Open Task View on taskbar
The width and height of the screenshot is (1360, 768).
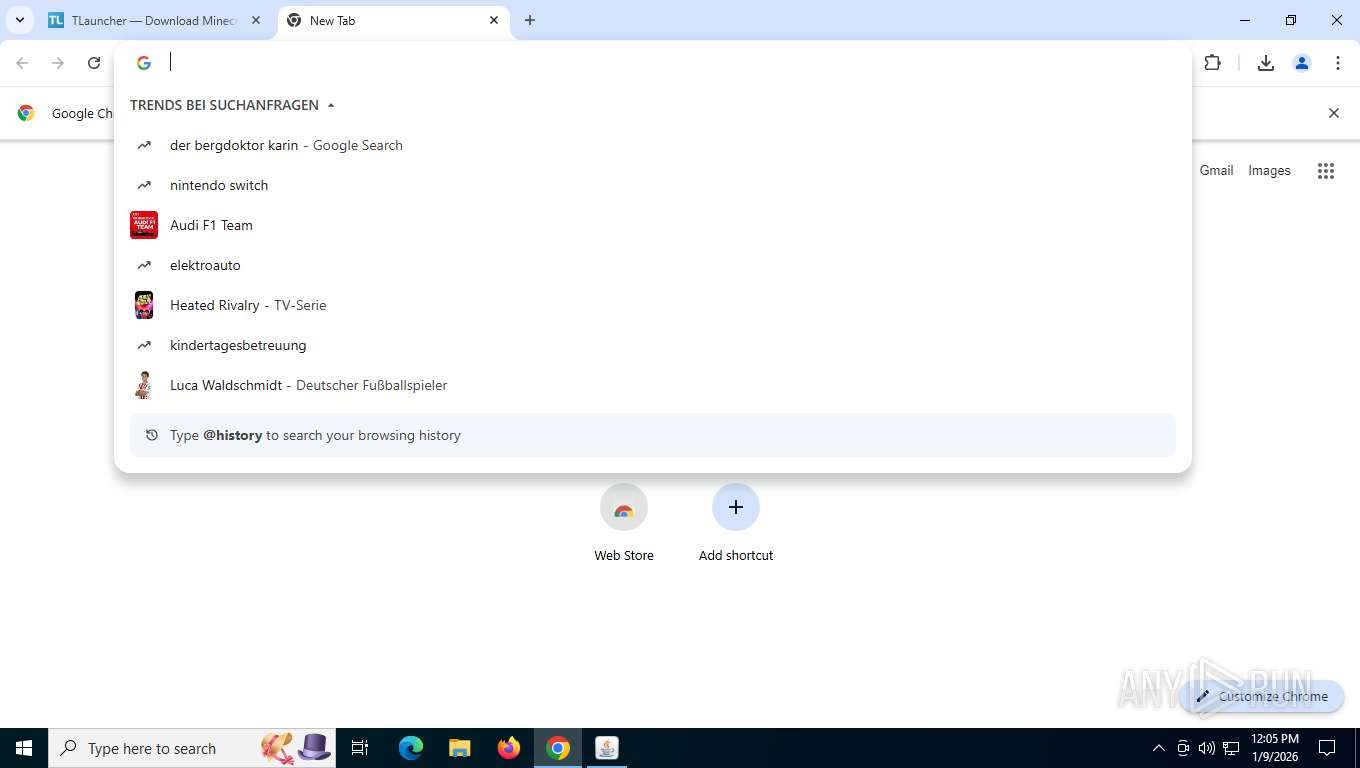[x=360, y=748]
